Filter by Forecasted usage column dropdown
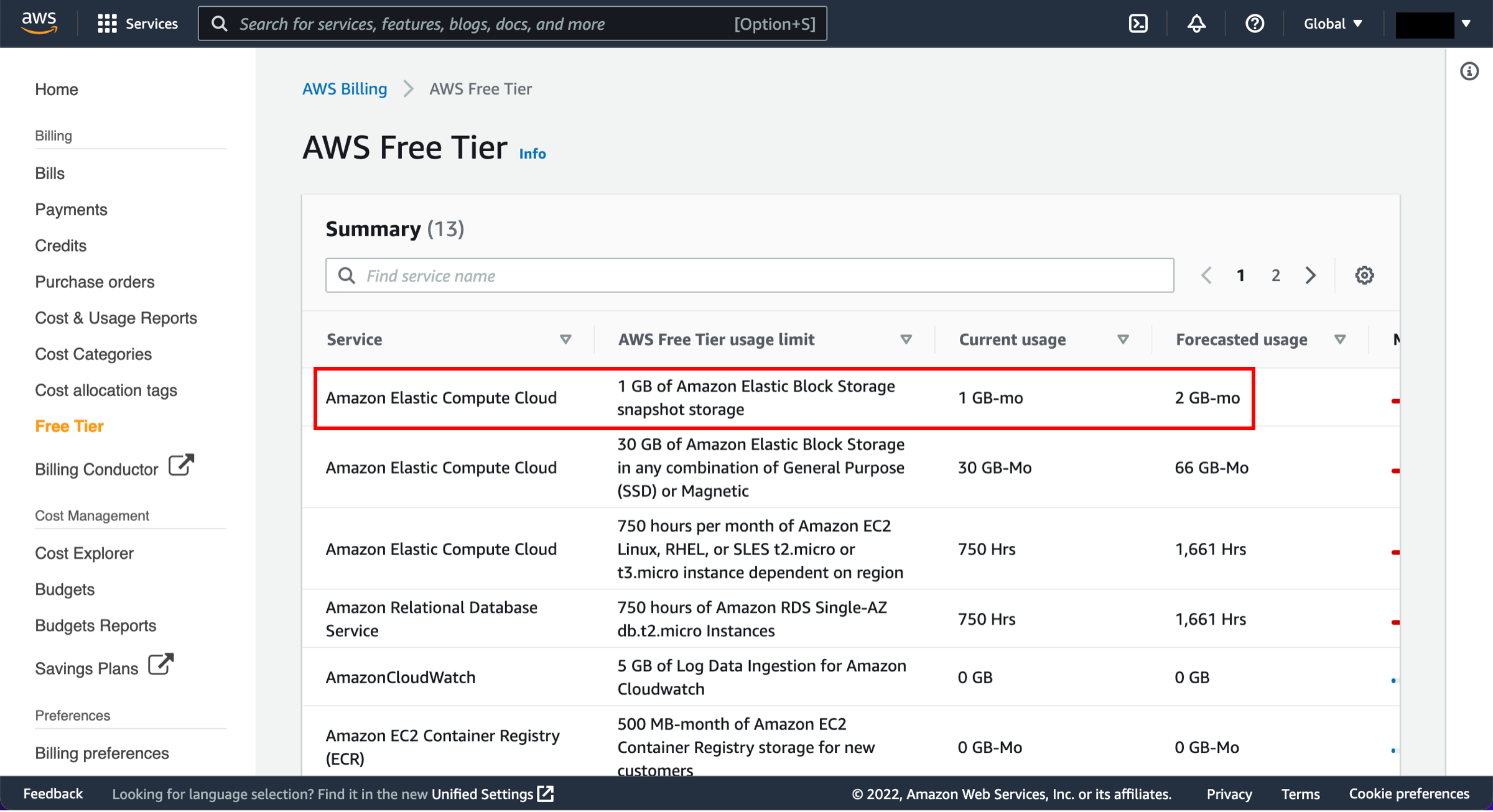1493x812 pixels. 1339,339
